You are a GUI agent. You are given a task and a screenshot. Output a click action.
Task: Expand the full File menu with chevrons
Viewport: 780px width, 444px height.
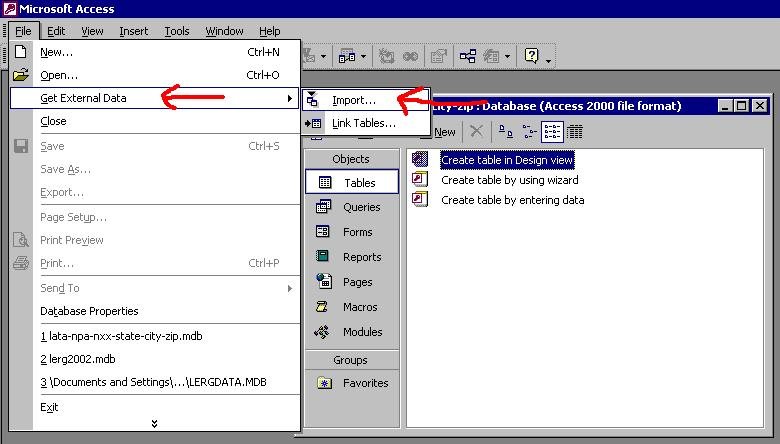tap(154, 423)
